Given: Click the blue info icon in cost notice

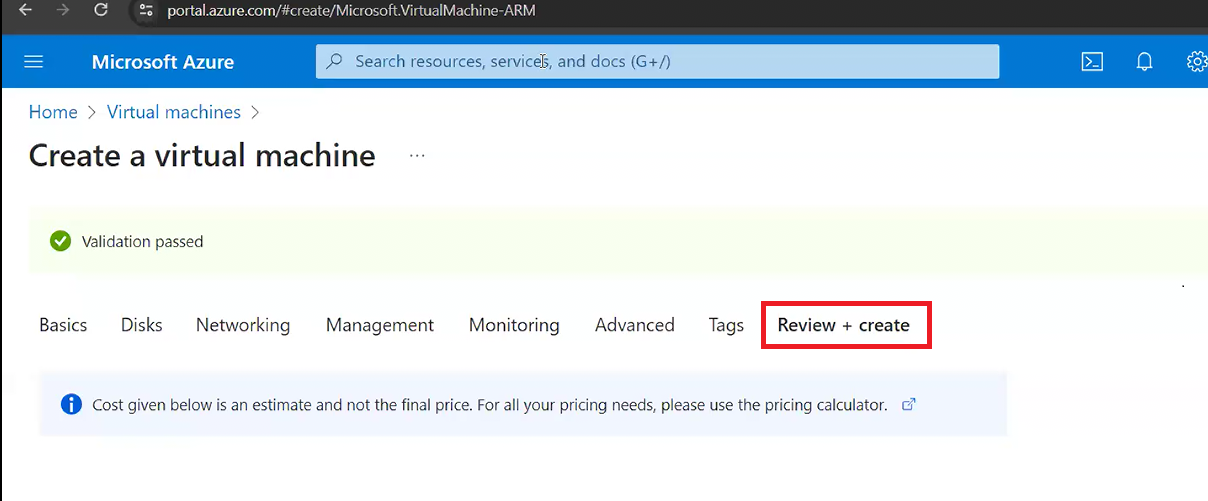Looking at the screenshot, I should click(71, 405).
